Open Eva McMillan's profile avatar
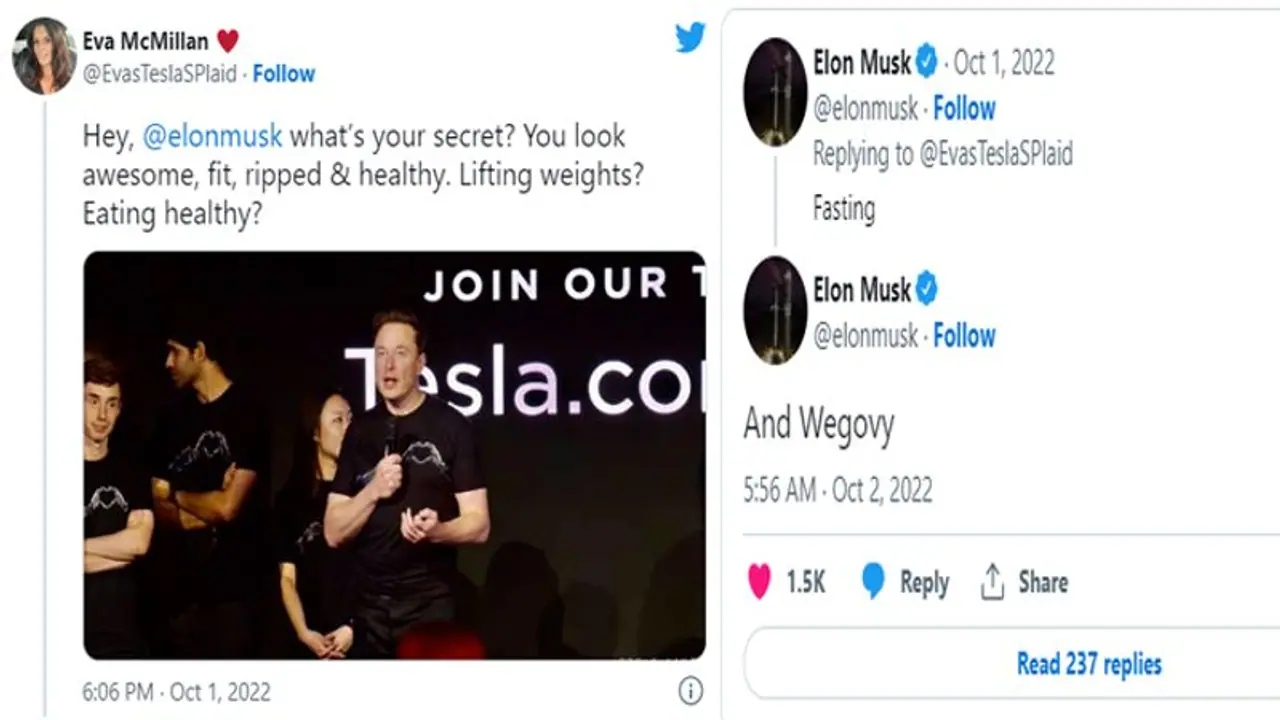Screen dimensions: 1280x720 (x=44, y=56)
